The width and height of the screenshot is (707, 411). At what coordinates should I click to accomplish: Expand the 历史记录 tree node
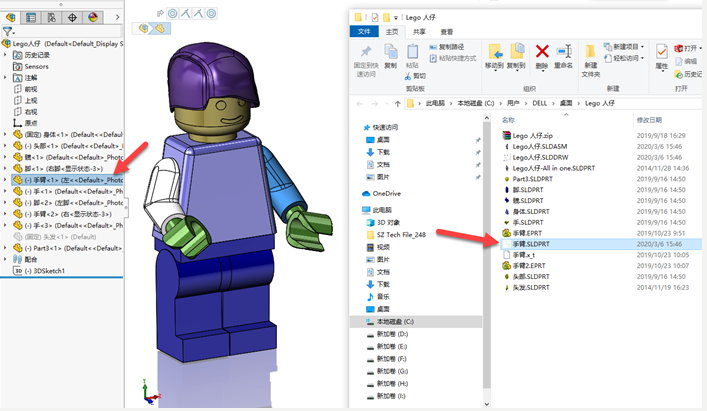[5, 55]
